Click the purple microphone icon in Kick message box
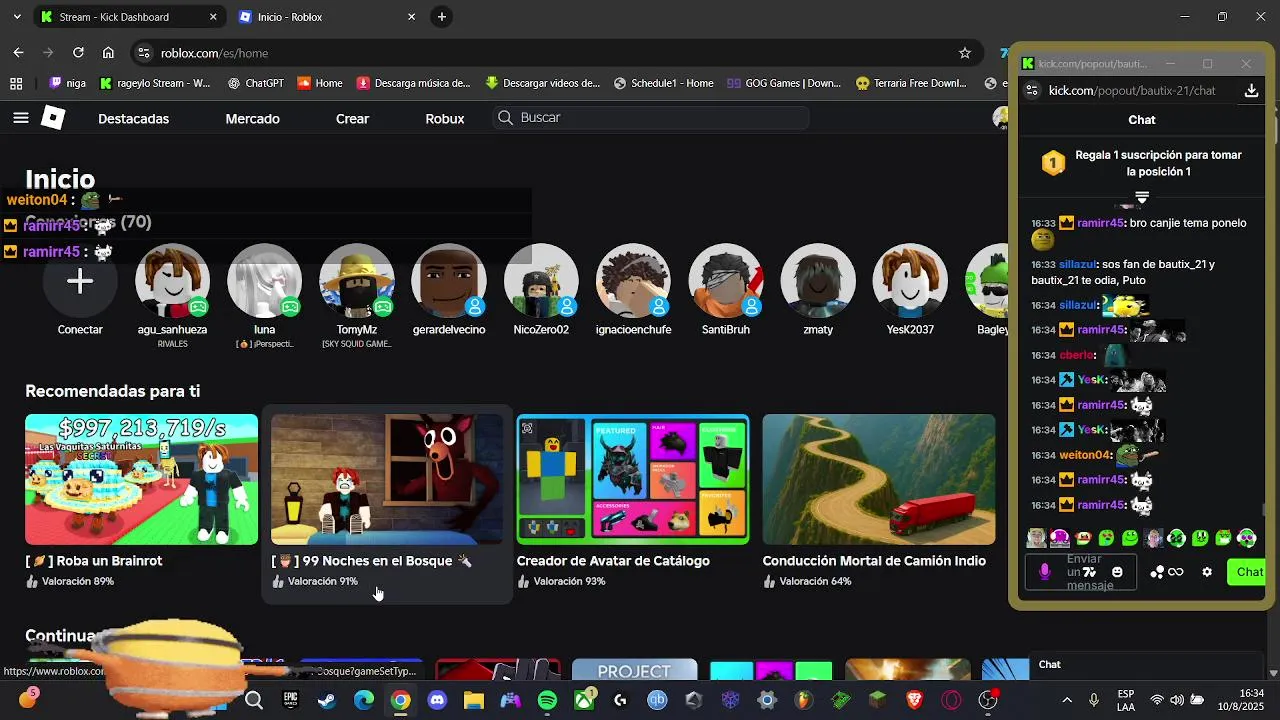The height and width of the screenshot is (720, 1280). (x=1044, y=572)
